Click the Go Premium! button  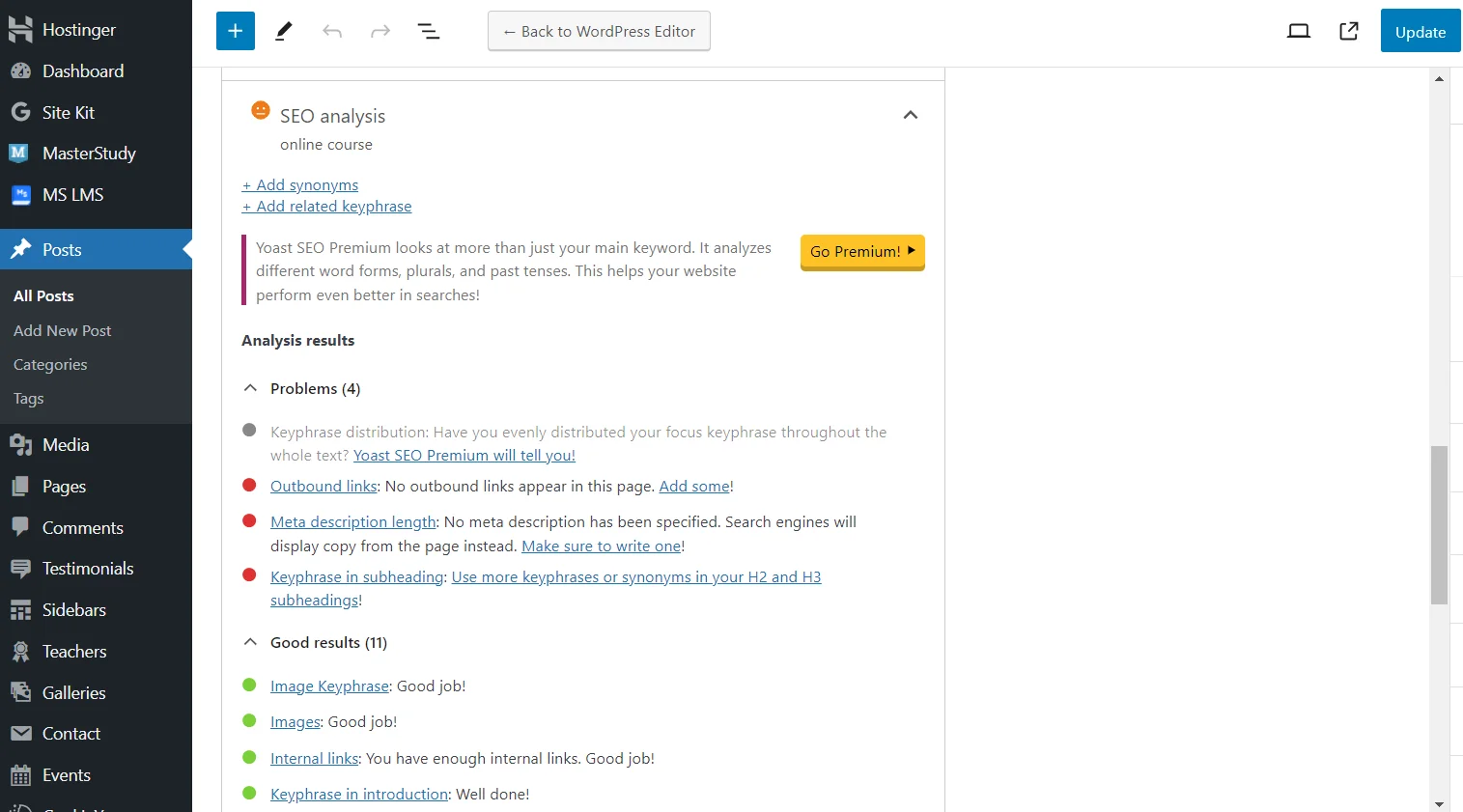862,252
